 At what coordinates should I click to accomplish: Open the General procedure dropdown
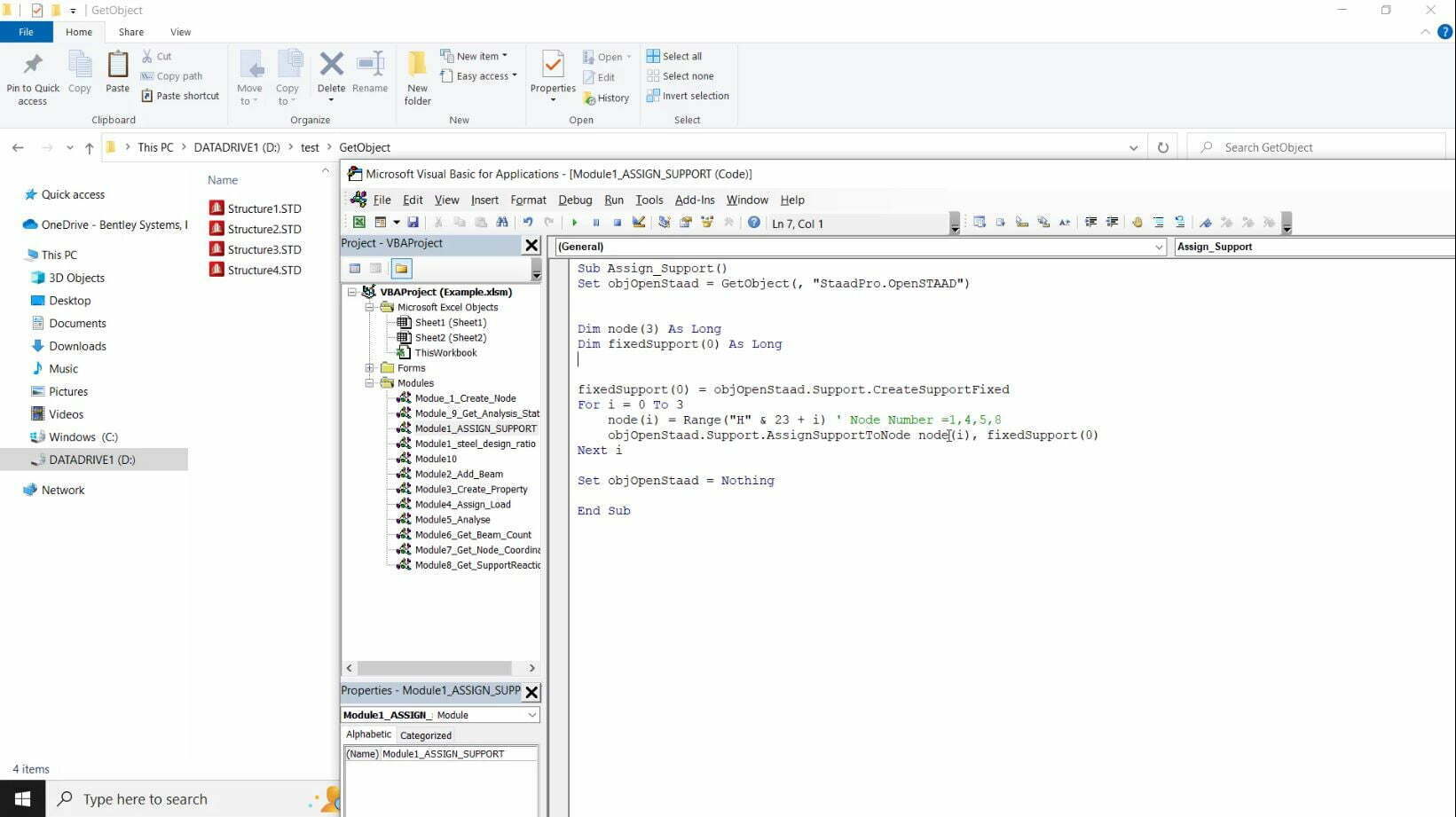(x=1159, y=247)
